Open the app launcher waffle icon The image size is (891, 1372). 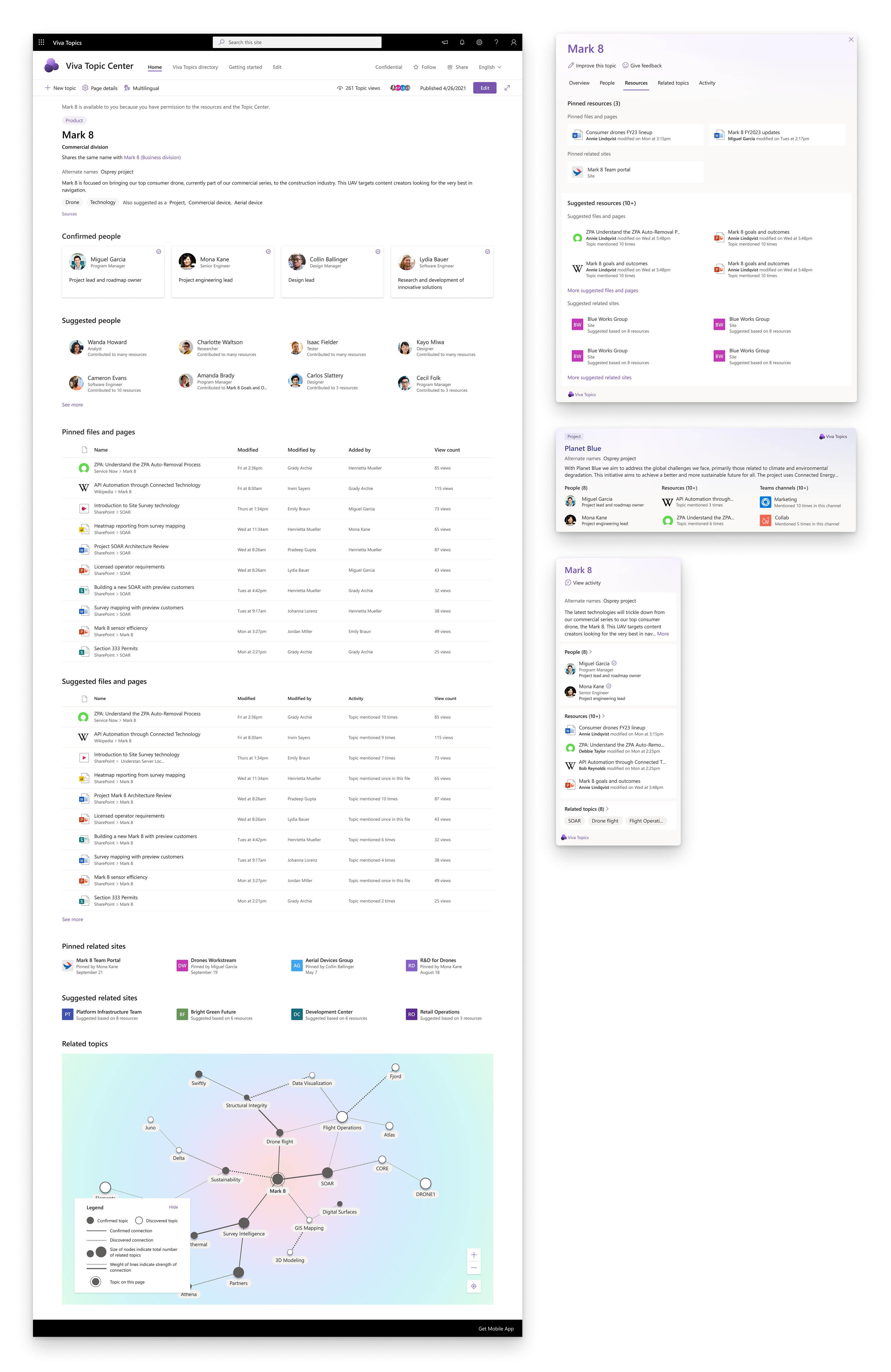42,42
